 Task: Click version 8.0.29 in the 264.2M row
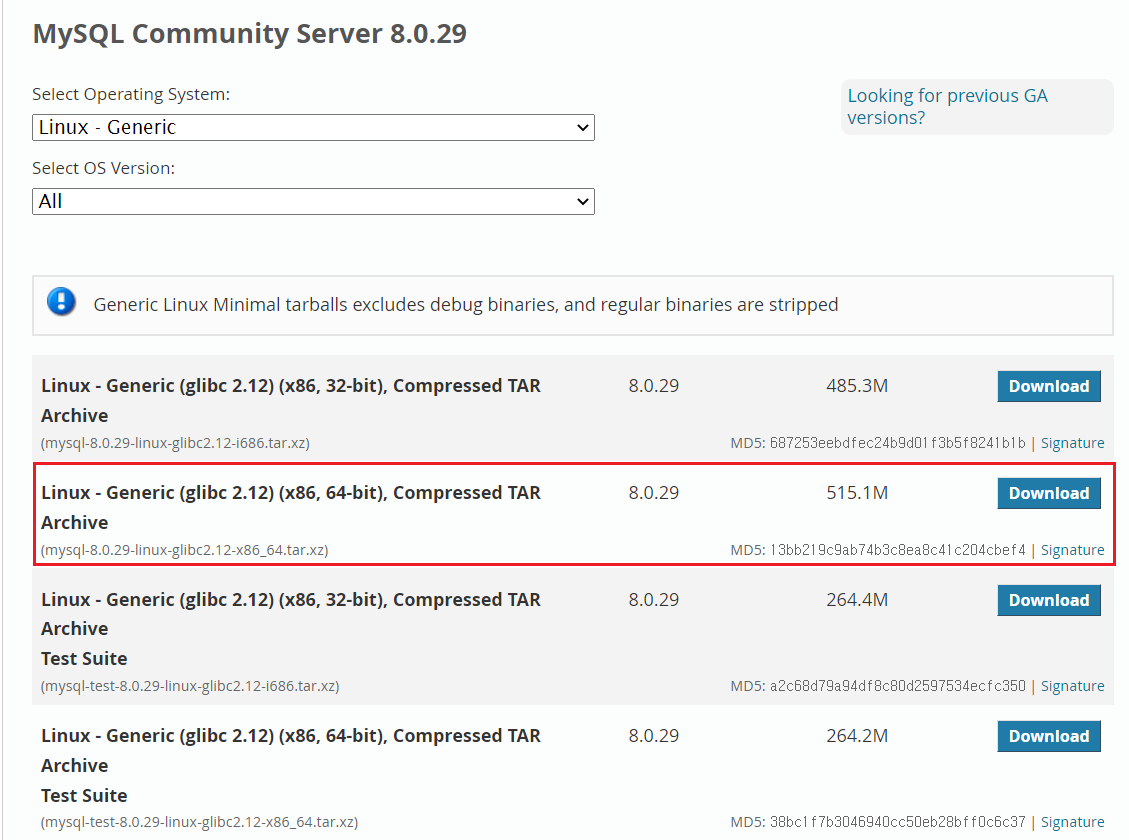pyautogui.click(x=654, y=736)
